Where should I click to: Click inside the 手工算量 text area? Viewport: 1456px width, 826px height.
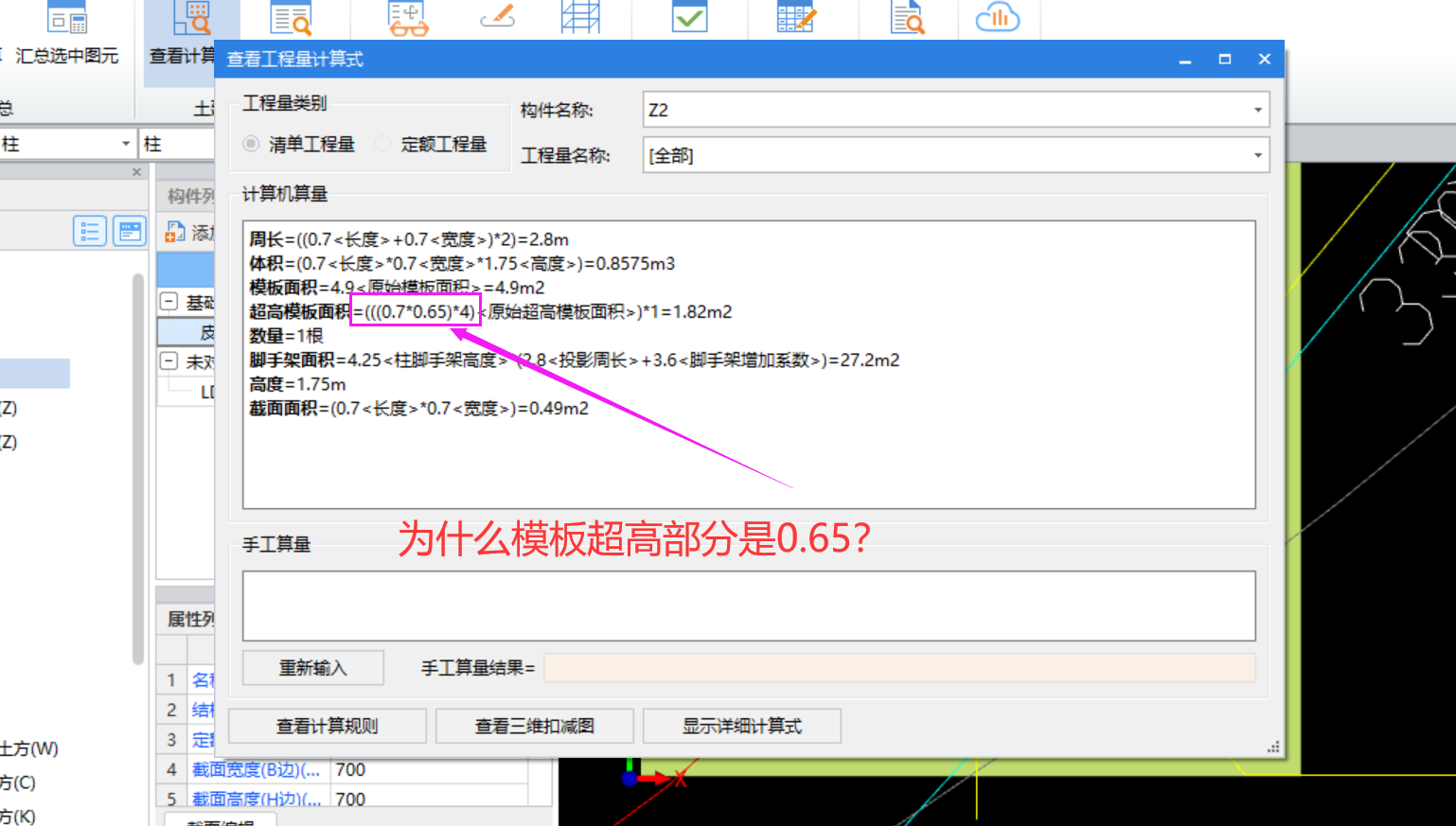tap(749, 606)
